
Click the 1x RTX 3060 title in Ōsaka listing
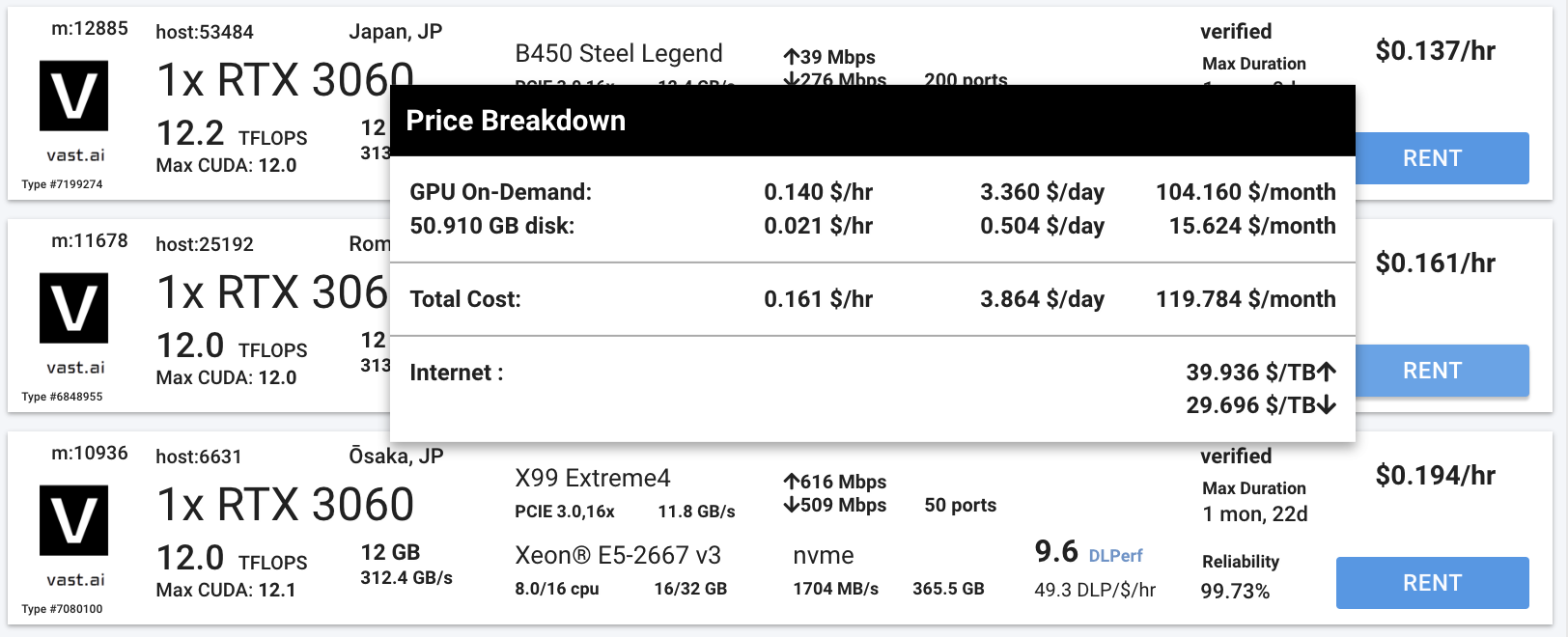(285, 505)
